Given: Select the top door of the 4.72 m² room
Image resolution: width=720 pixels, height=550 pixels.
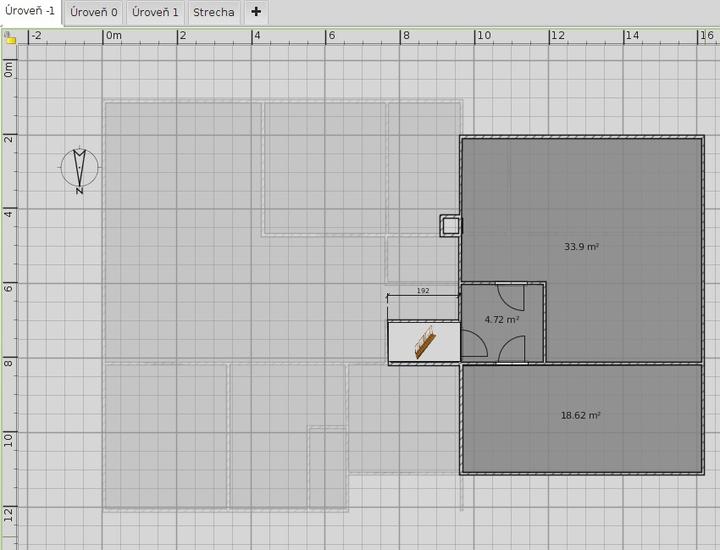Looking at the screenshot, I should click(x=511, y=297).
